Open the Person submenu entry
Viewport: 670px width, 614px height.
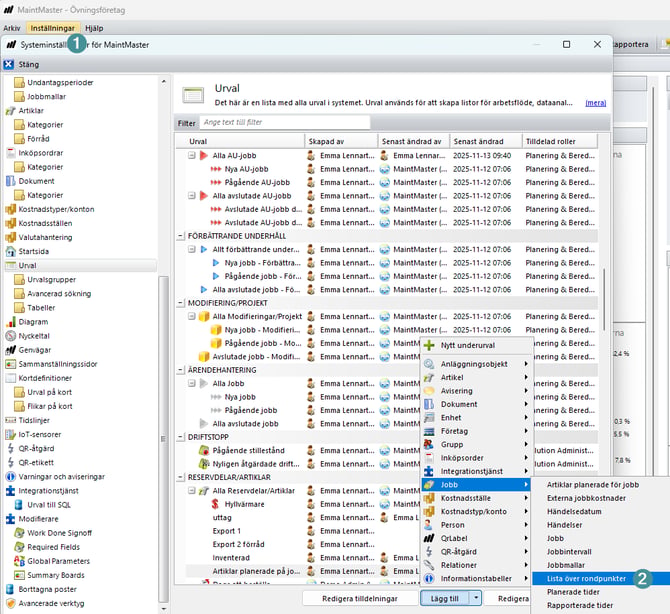(x=477, y=525)
